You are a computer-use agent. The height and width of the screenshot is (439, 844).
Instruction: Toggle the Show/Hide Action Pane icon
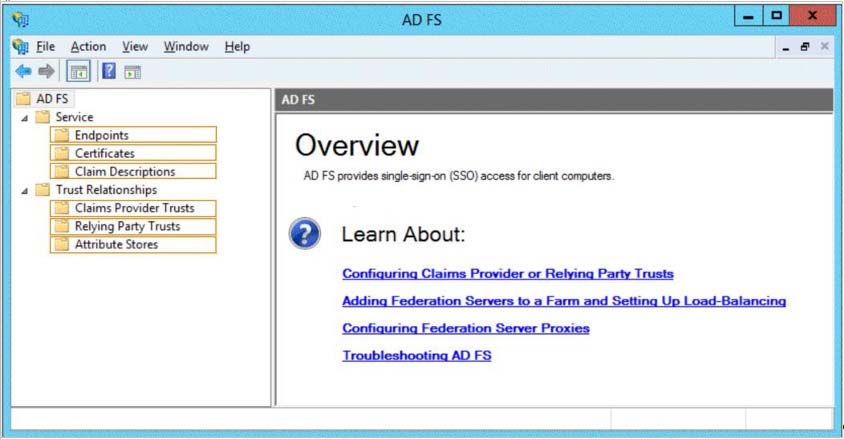(132, 72)
